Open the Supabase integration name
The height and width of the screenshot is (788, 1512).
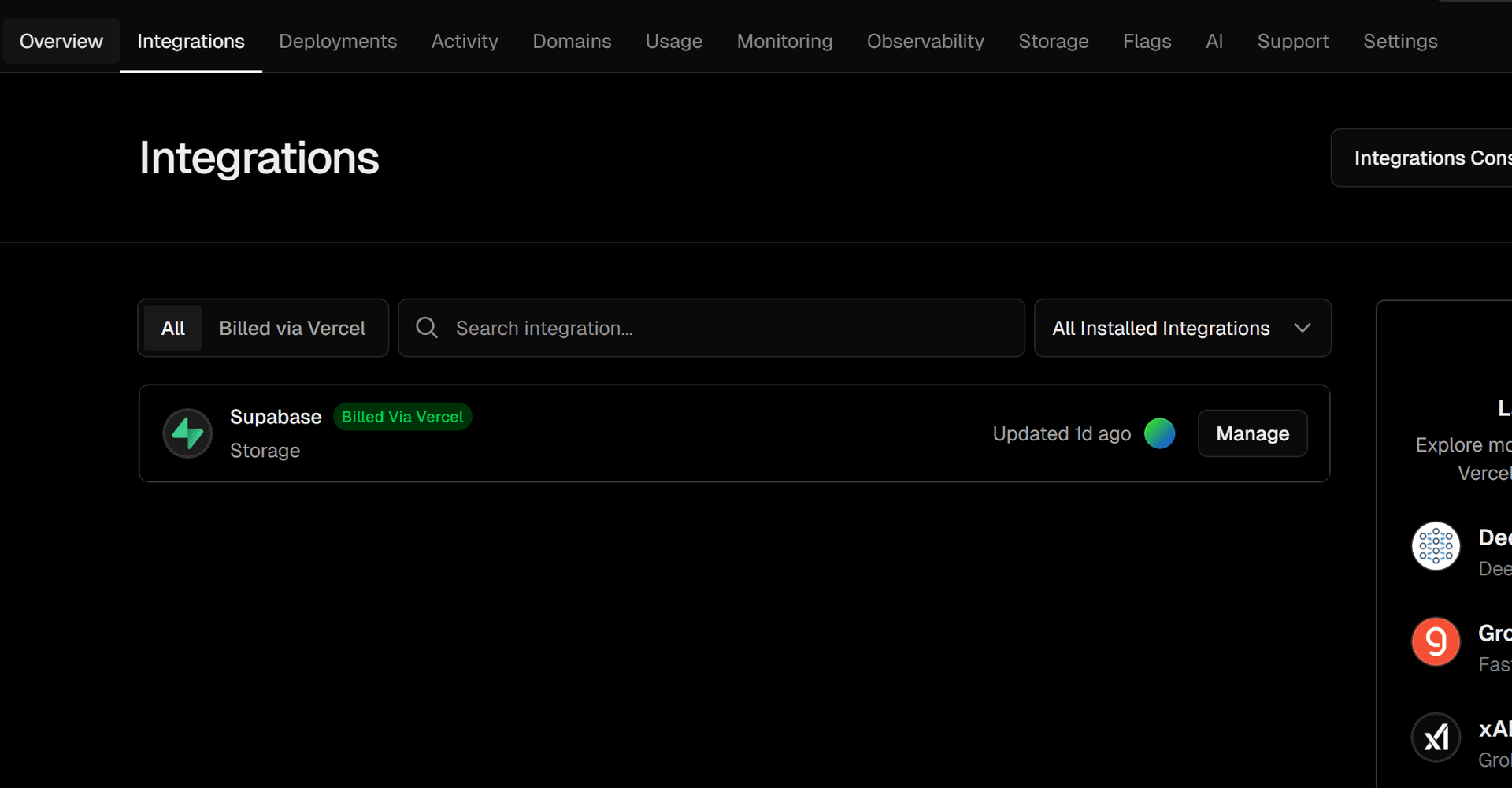click(x=276, y=417)
